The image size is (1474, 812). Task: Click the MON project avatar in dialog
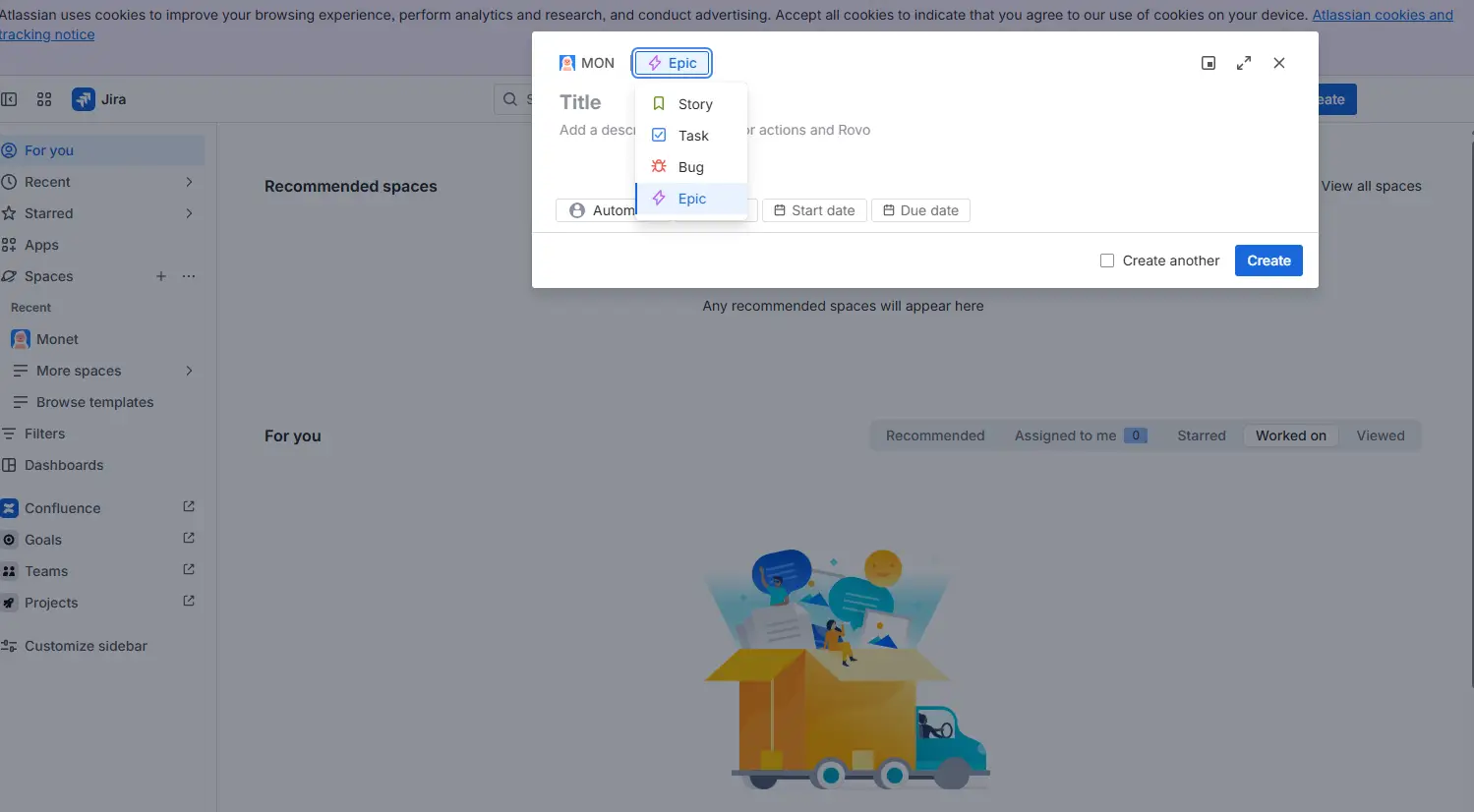[x=567, y=63]
